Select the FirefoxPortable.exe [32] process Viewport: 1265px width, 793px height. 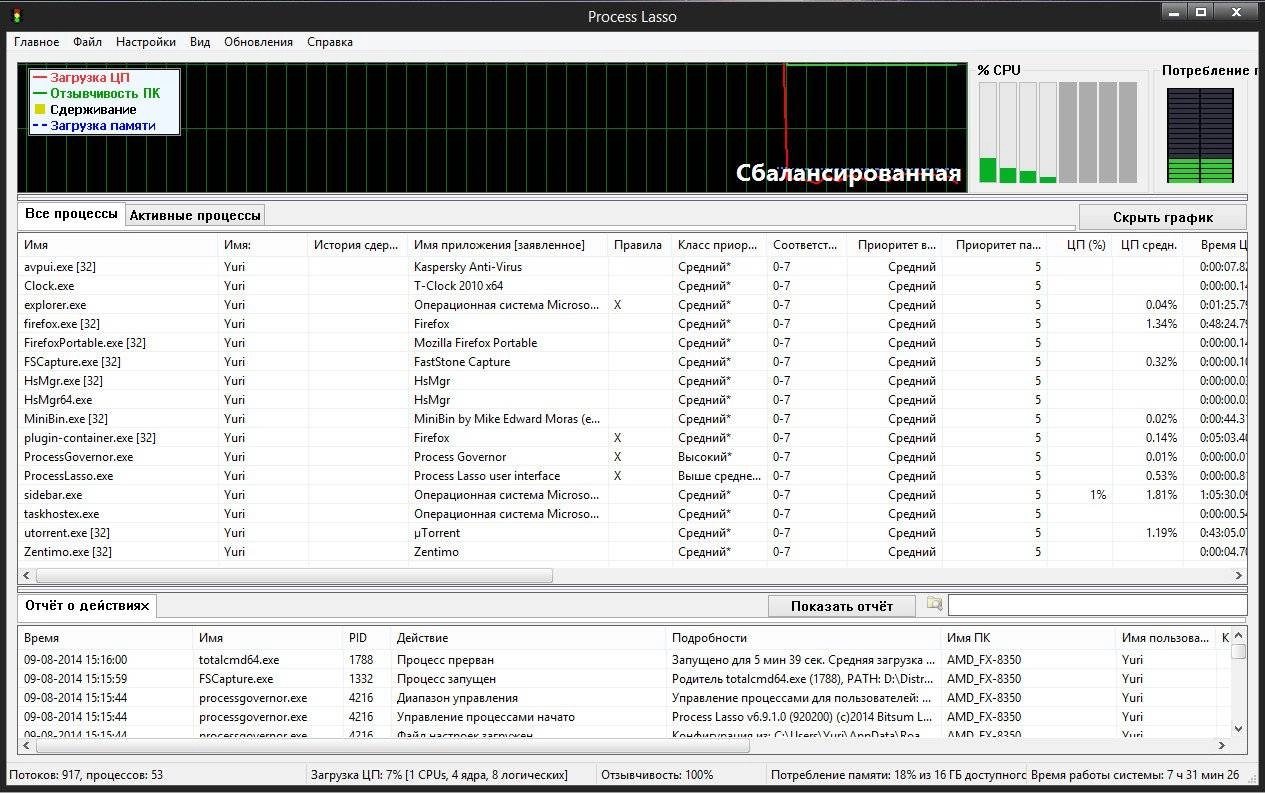pos(632,343)
